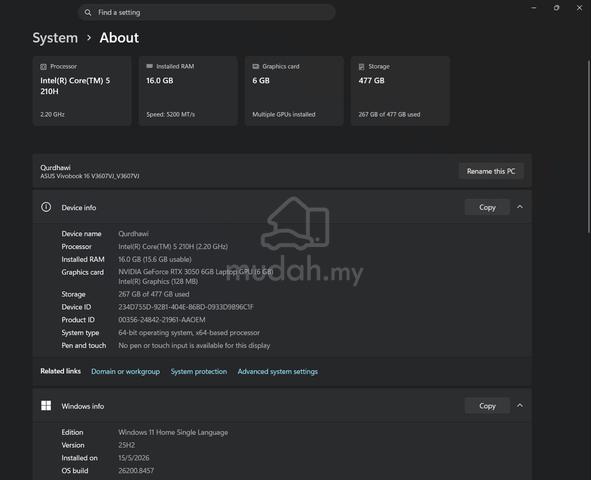
Task: Copy the Device info details
Action: pyautogui.click(x=487, y=207)
